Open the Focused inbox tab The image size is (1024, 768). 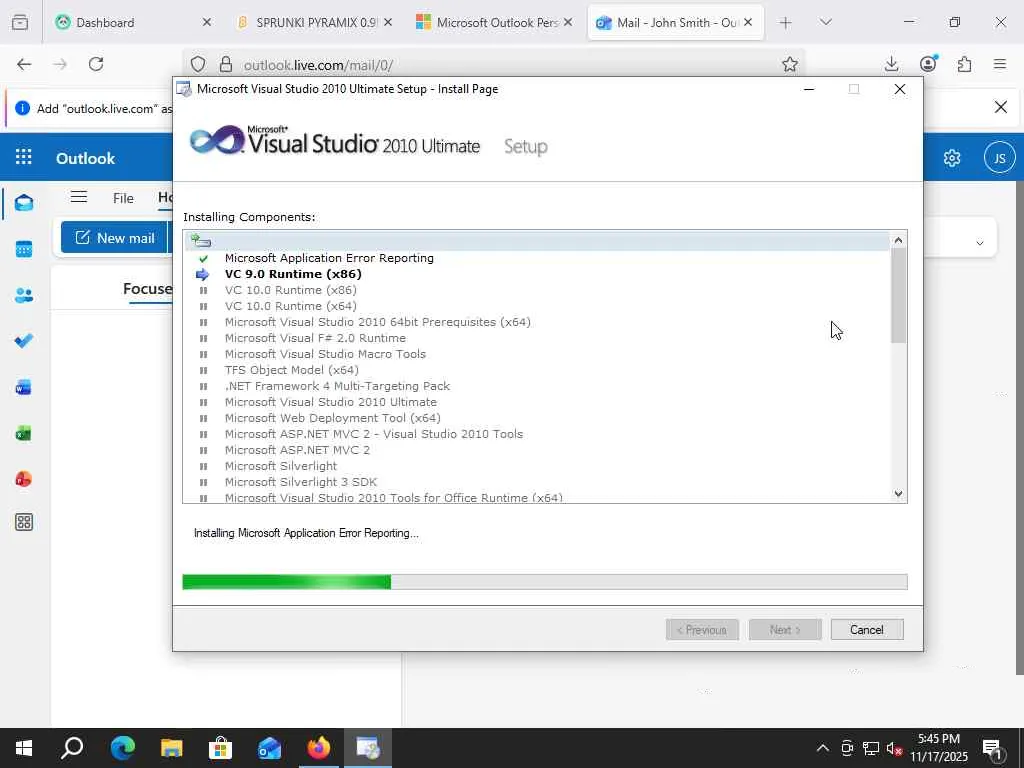[x=148, y=289]
